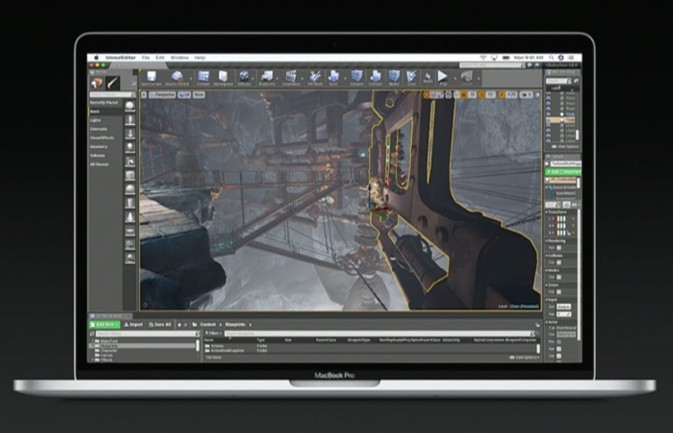Open the dropdown arrow next to Blueprints icon

click(278, 79)
